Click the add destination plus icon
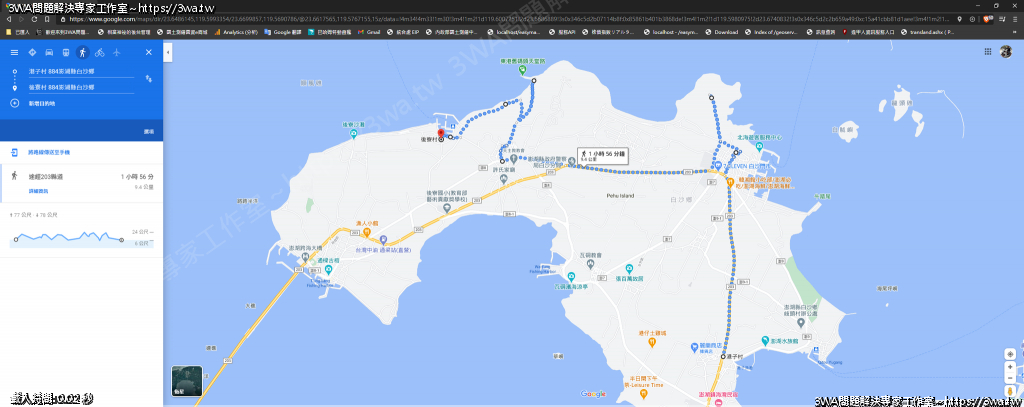The height and width of the screenshot is (407, 1024). [15, 103]
